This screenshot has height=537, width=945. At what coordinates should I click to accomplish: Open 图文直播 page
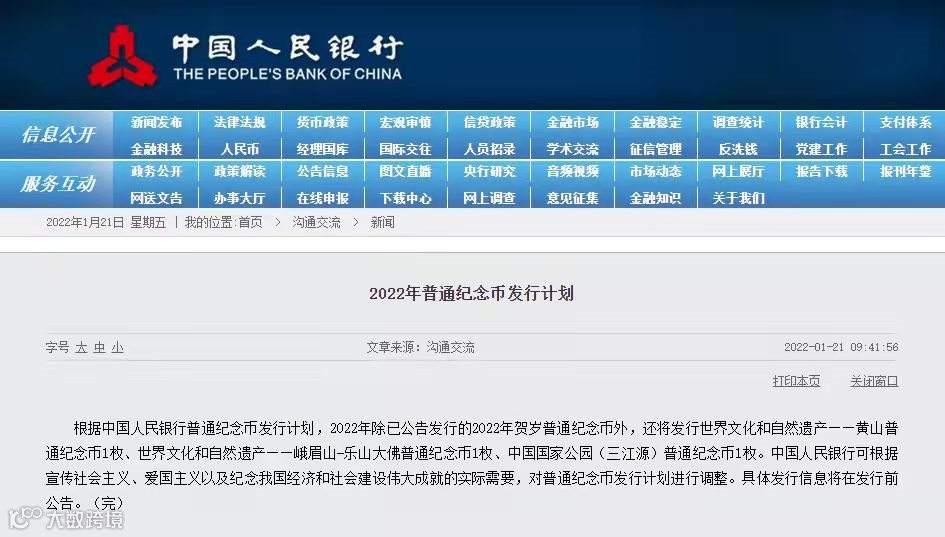point(406,172)
